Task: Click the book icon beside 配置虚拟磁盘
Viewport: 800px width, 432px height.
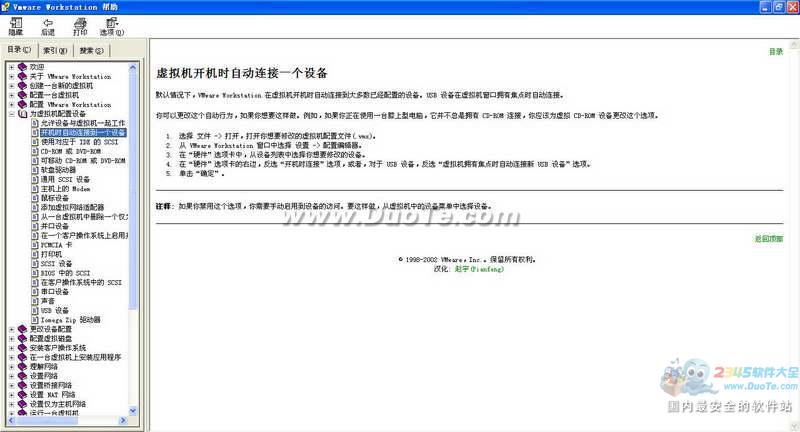Action: pos(22,338)
